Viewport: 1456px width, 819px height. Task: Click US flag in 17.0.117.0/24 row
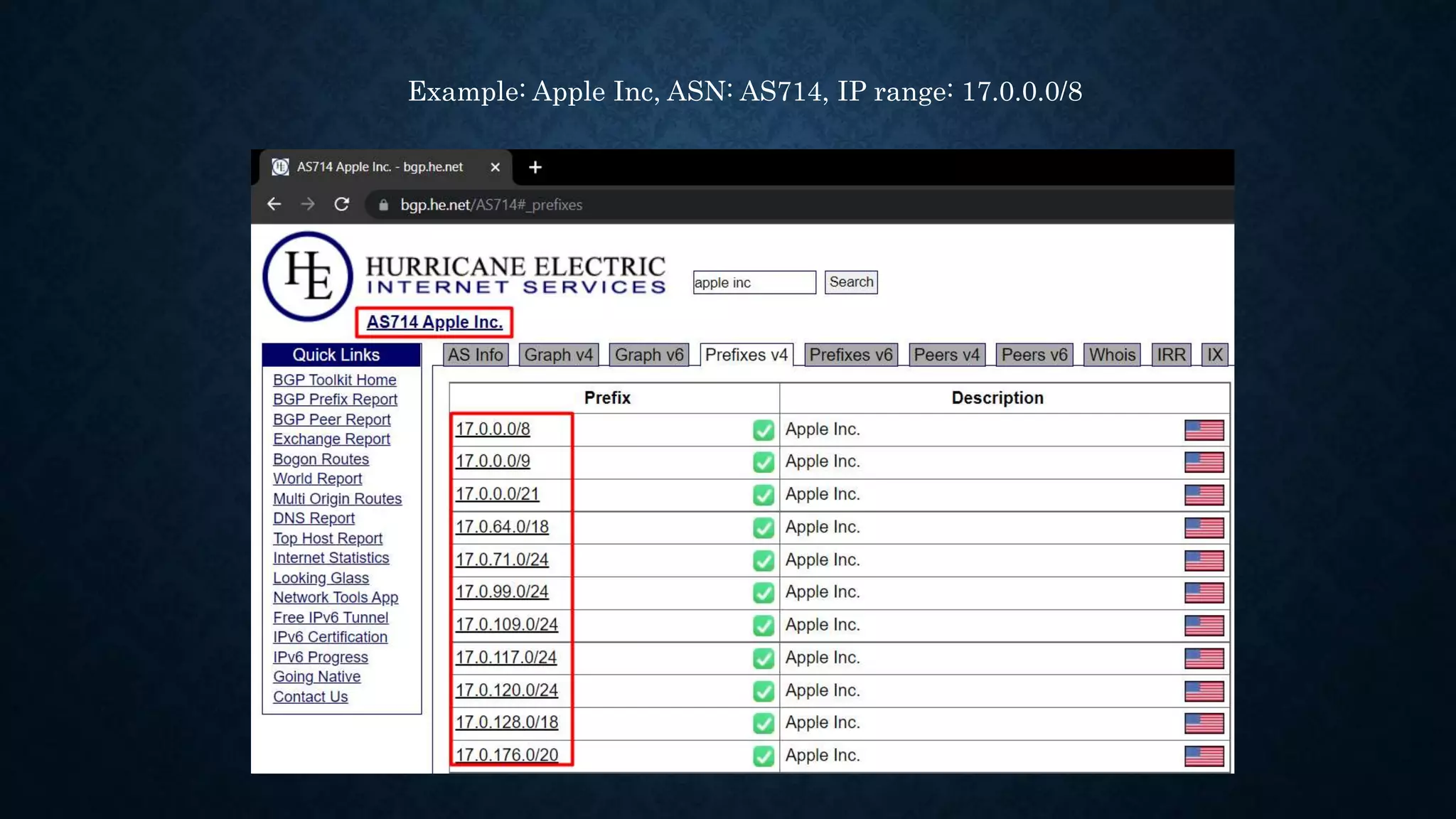tap(1204, 658)
